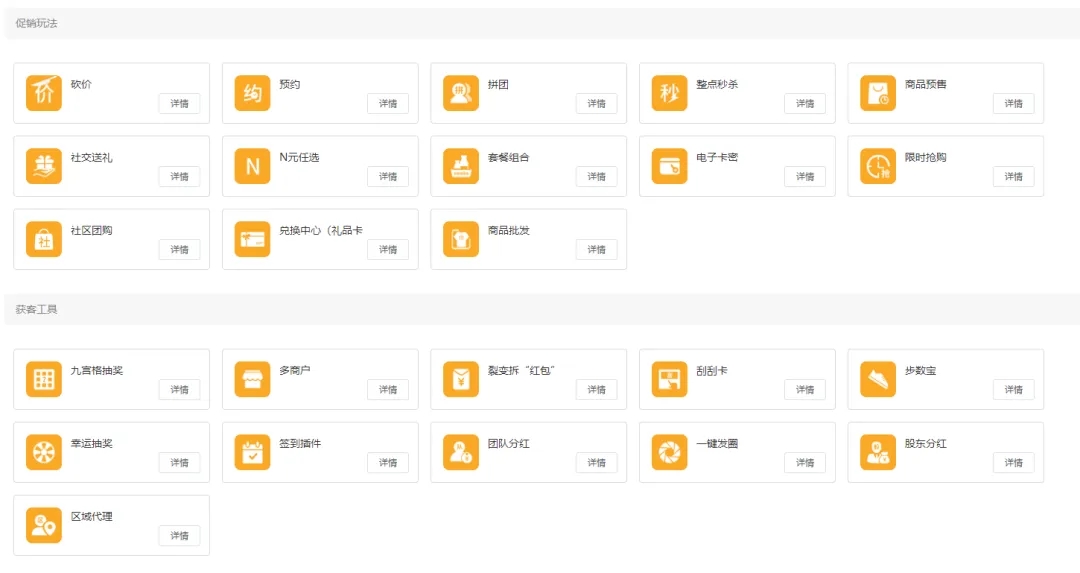Open the 商品预售 presale icon

click(x=878, y=93)
